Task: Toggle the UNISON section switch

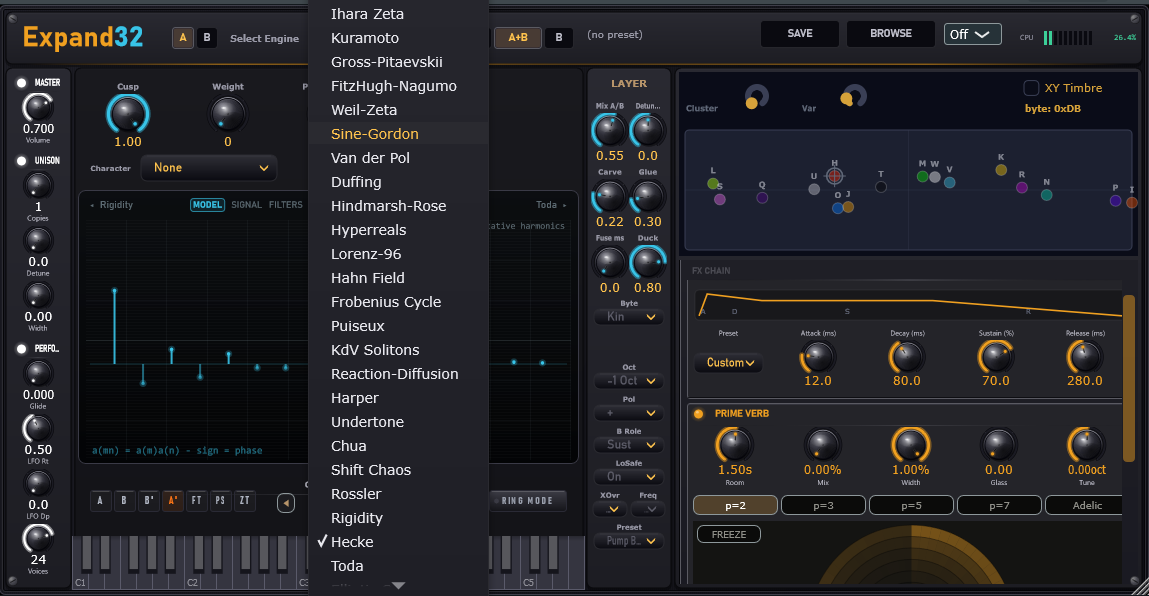Action: (21, 161)
